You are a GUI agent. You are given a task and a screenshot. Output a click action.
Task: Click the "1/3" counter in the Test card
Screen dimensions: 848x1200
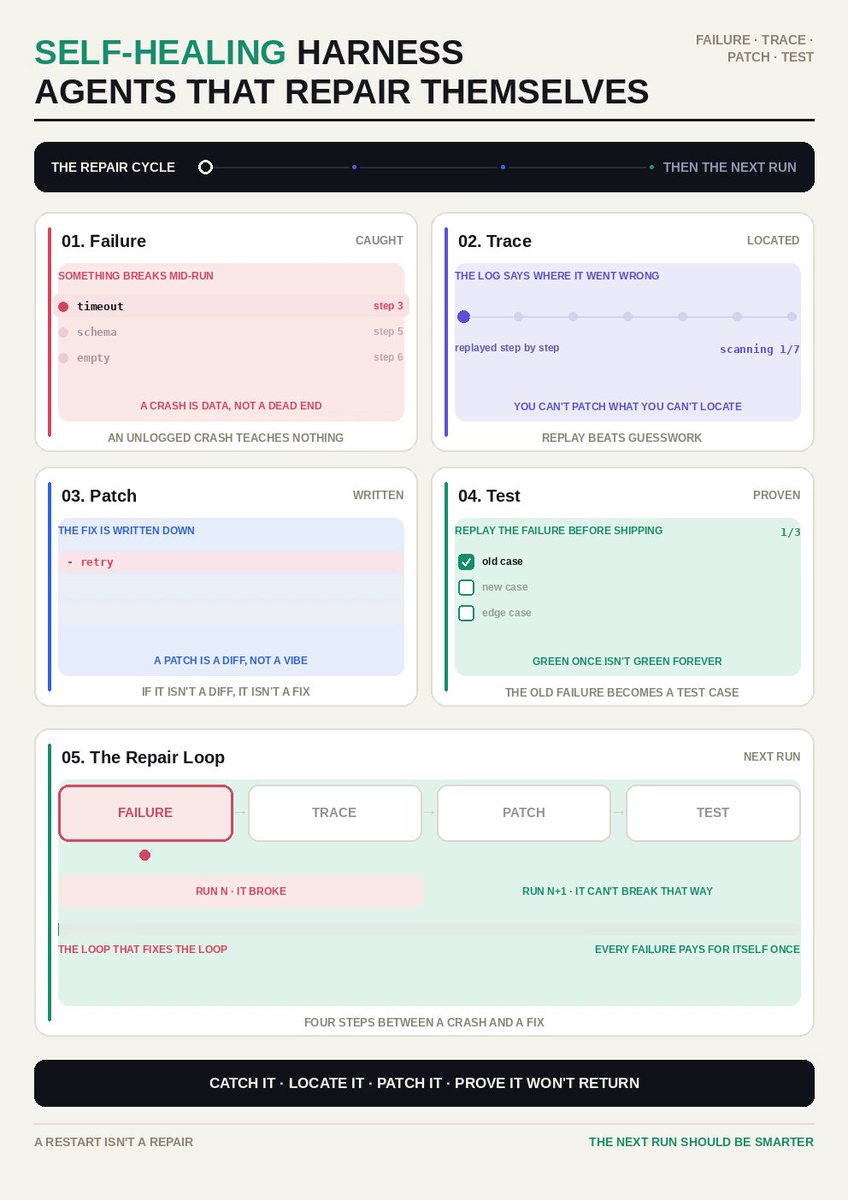[790, 532]
